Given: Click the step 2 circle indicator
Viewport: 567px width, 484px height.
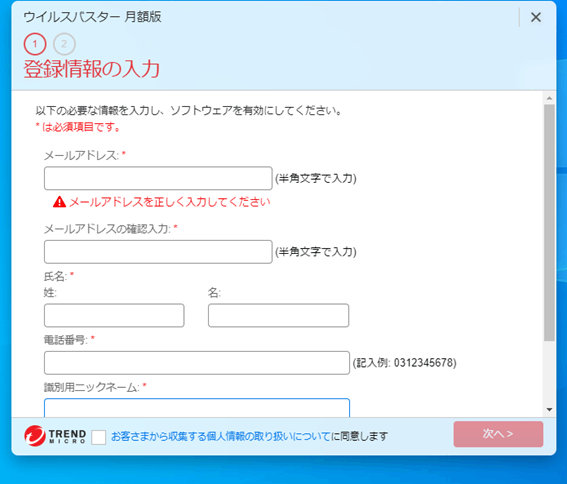Looking at the screenshot, I should tap(64, 44).
